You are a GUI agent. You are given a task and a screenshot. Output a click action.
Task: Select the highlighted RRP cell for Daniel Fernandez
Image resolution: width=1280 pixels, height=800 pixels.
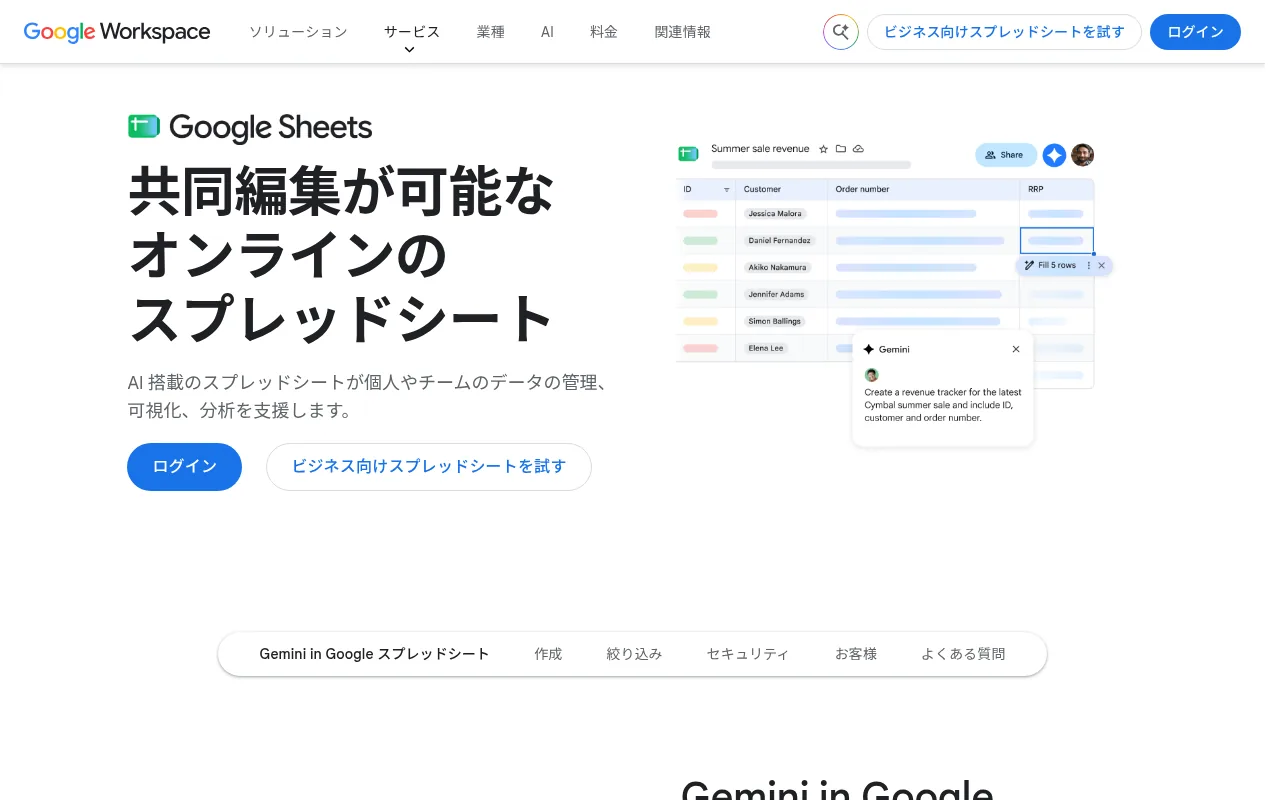(x=1057, y=241)
